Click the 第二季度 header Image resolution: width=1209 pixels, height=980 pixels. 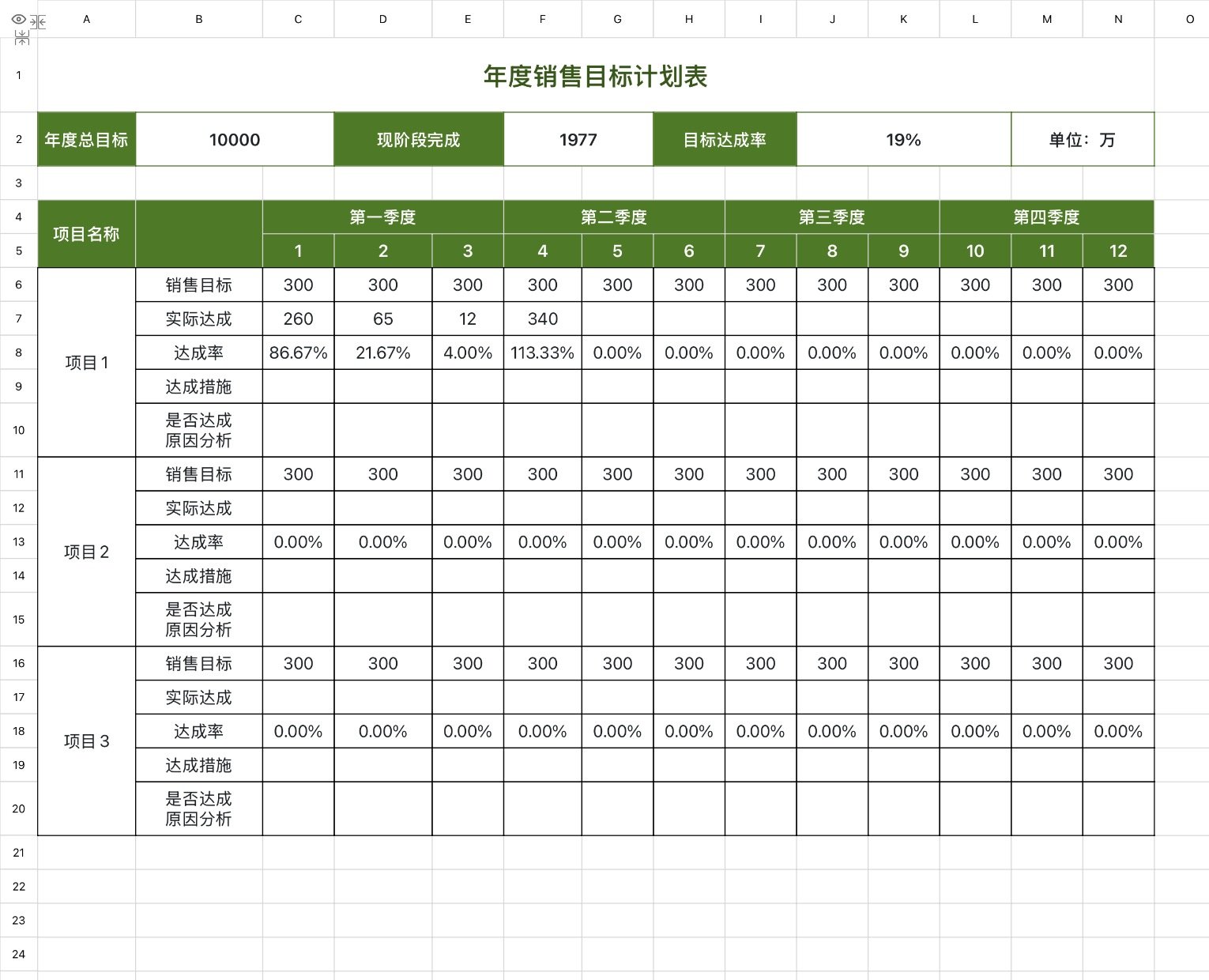pyautogui.click(x=614, y=217)
